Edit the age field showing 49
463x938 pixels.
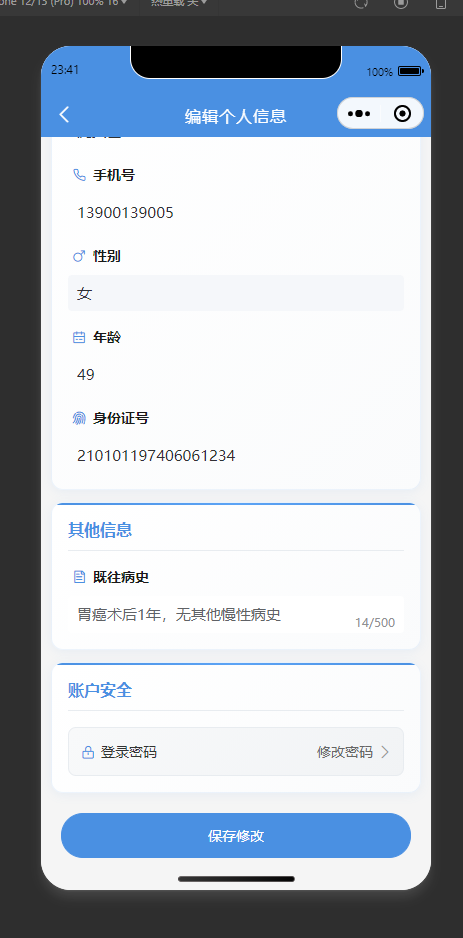click(236, 374)
